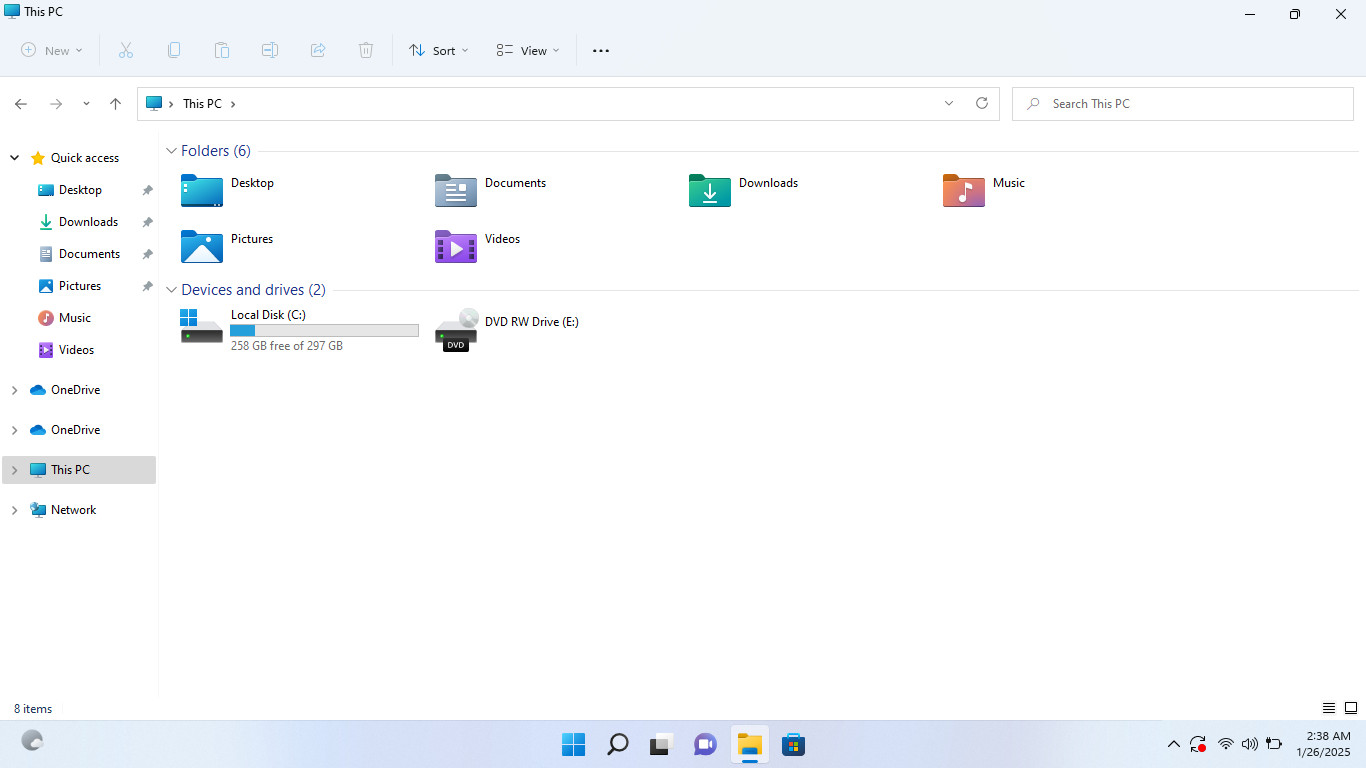
Task: Click the Paste clipboard icon
Action: click(x=222, y=50)
